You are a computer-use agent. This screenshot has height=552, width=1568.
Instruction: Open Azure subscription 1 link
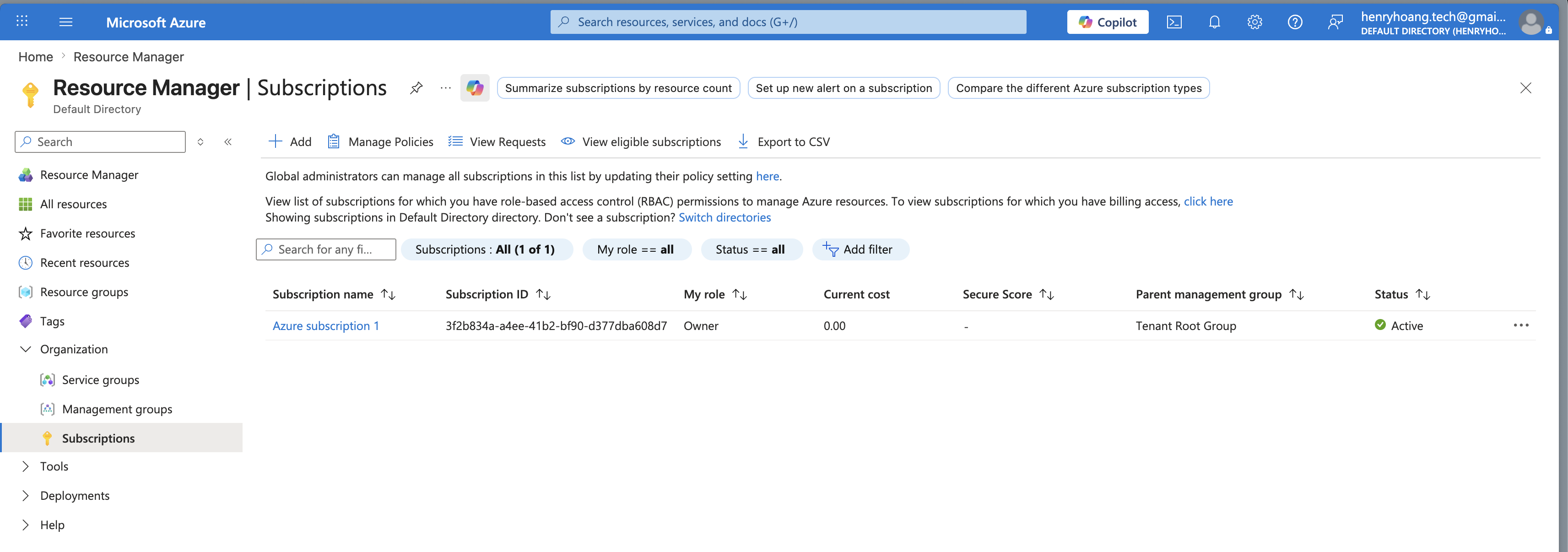click(x=326, y=325)
